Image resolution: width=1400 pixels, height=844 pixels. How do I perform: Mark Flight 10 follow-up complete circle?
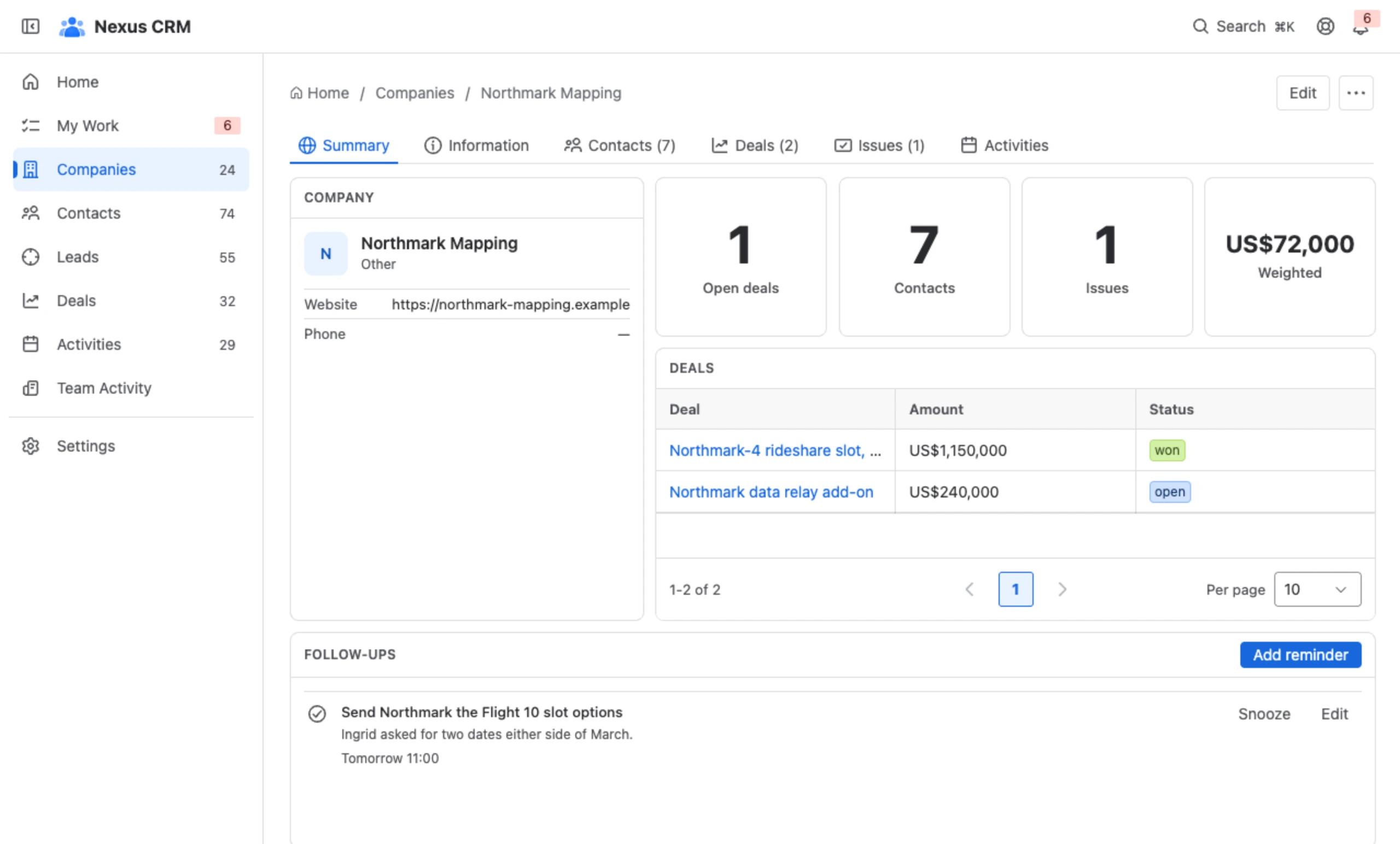pos(317,713)
